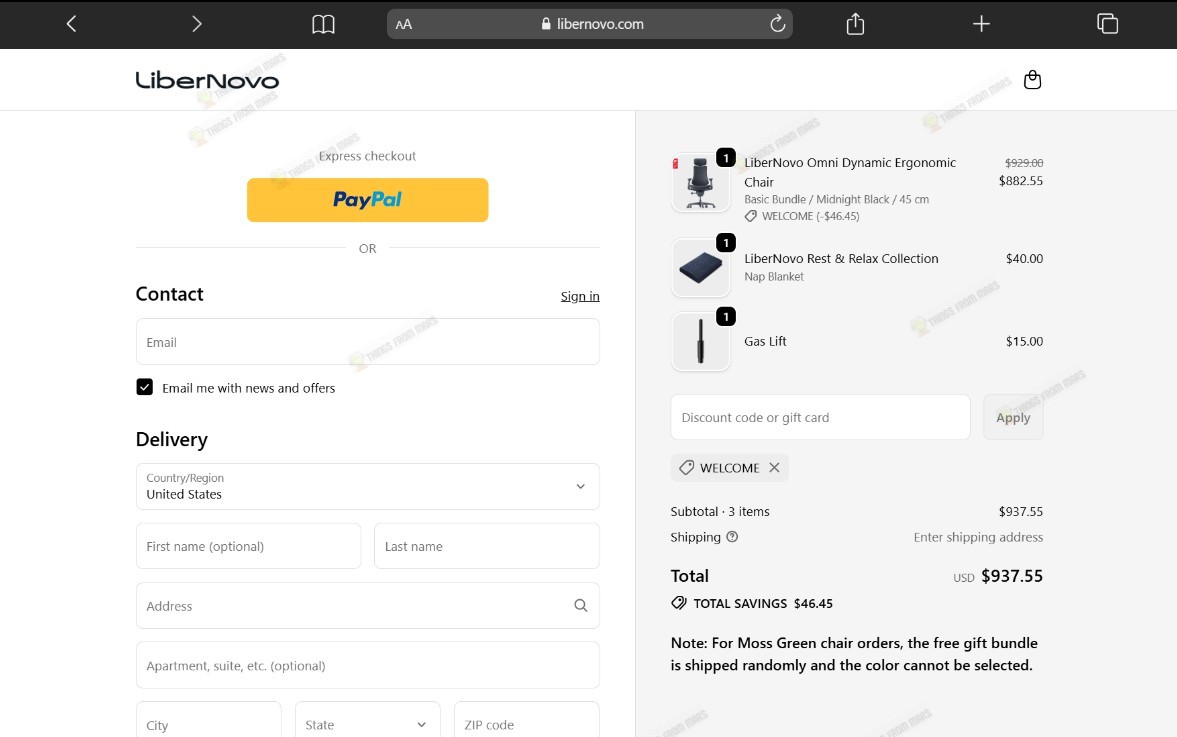Image resolution: width=1177 pixels, height=737 pixels.
Task: Open the Country/Region dropdown
Action: [x=368, y=486]
